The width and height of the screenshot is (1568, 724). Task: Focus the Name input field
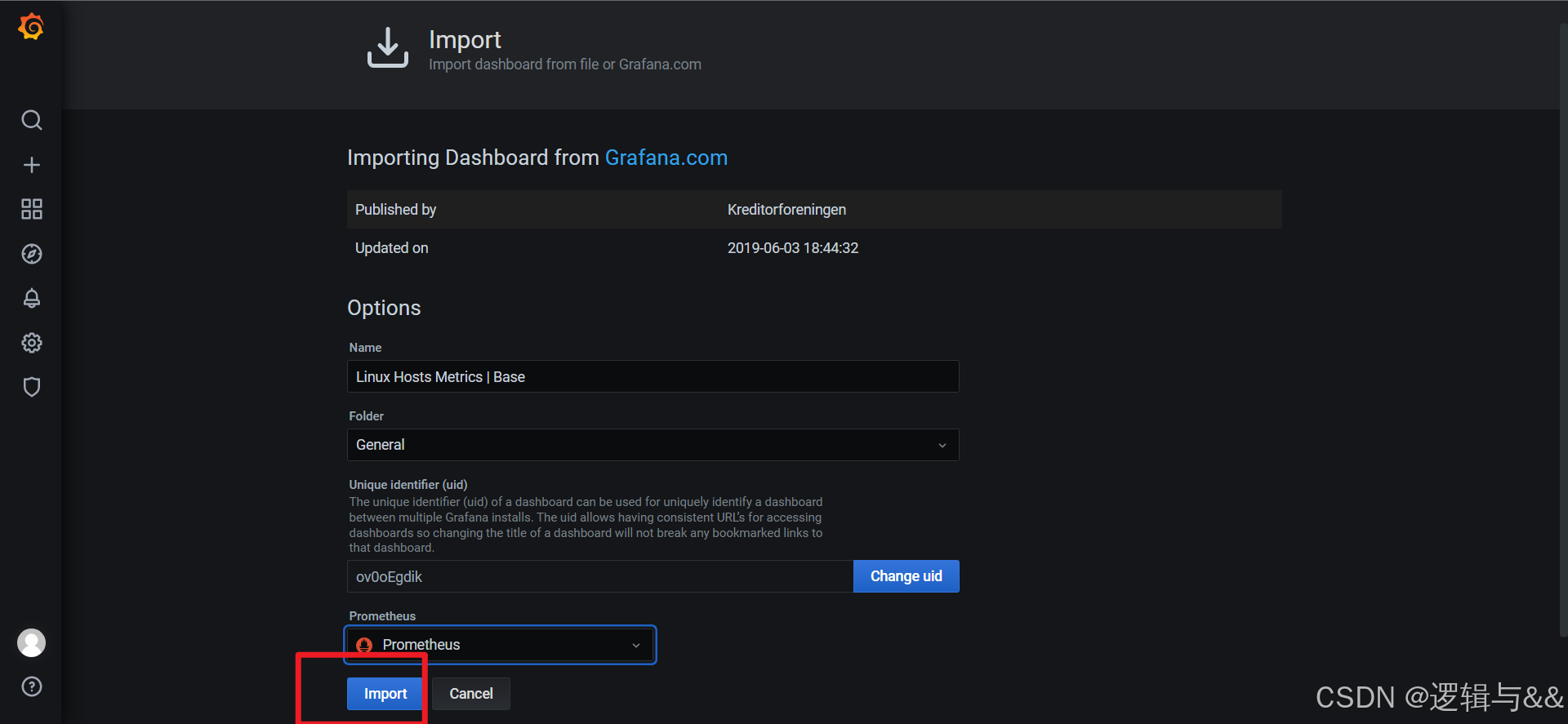[653, 376]
